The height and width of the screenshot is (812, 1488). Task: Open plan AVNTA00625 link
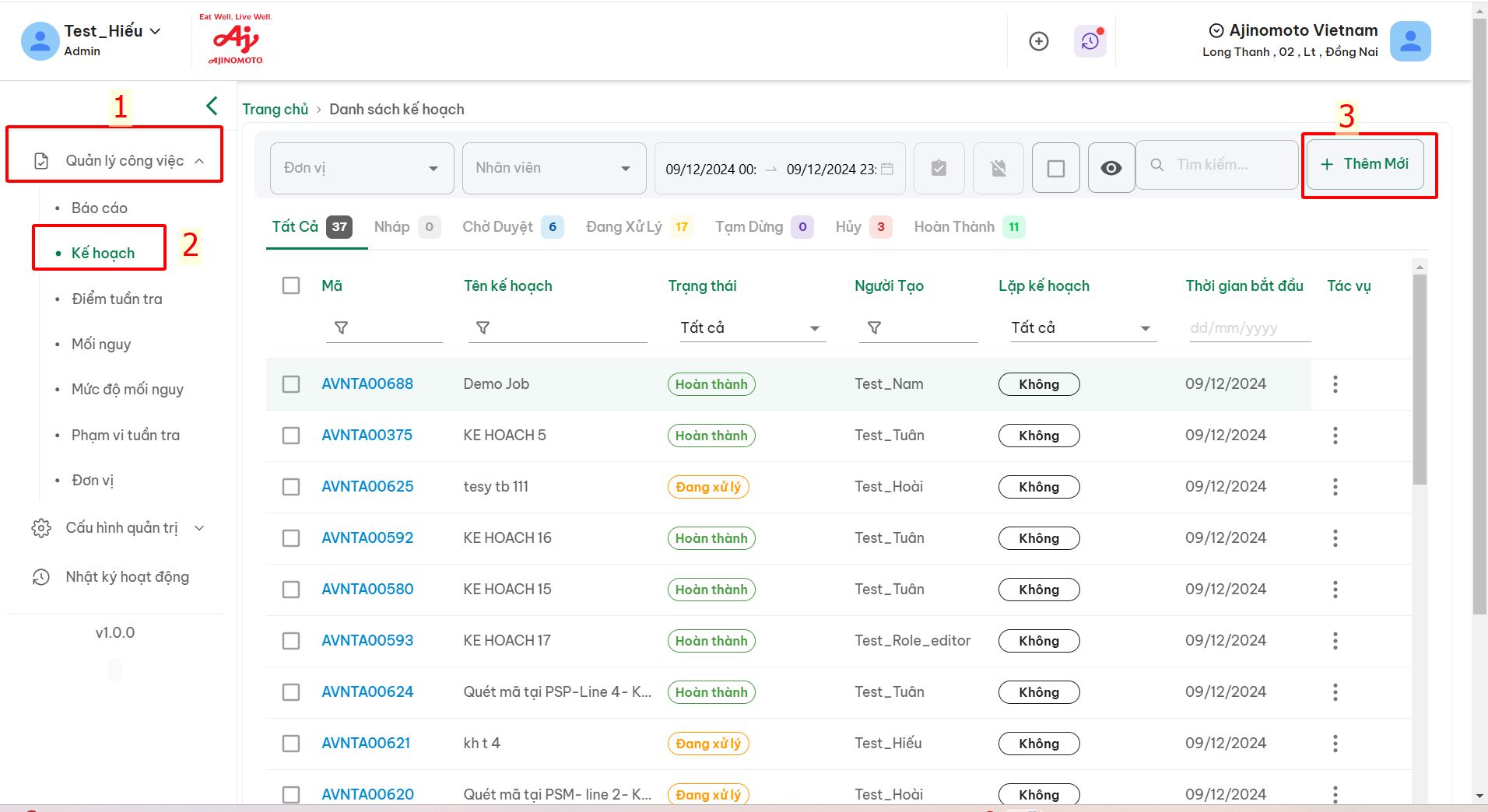(x=367, y=487)
